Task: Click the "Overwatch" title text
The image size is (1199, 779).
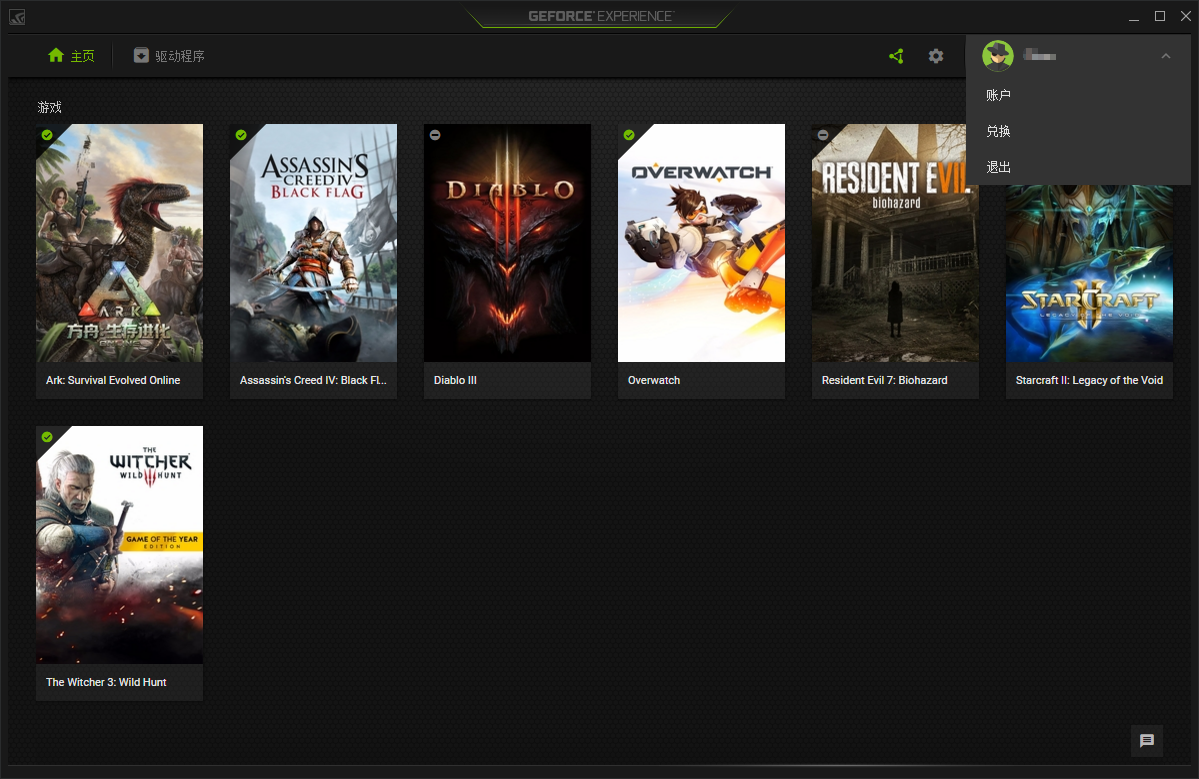Action: pyautogui.click(x=654, y=380)
